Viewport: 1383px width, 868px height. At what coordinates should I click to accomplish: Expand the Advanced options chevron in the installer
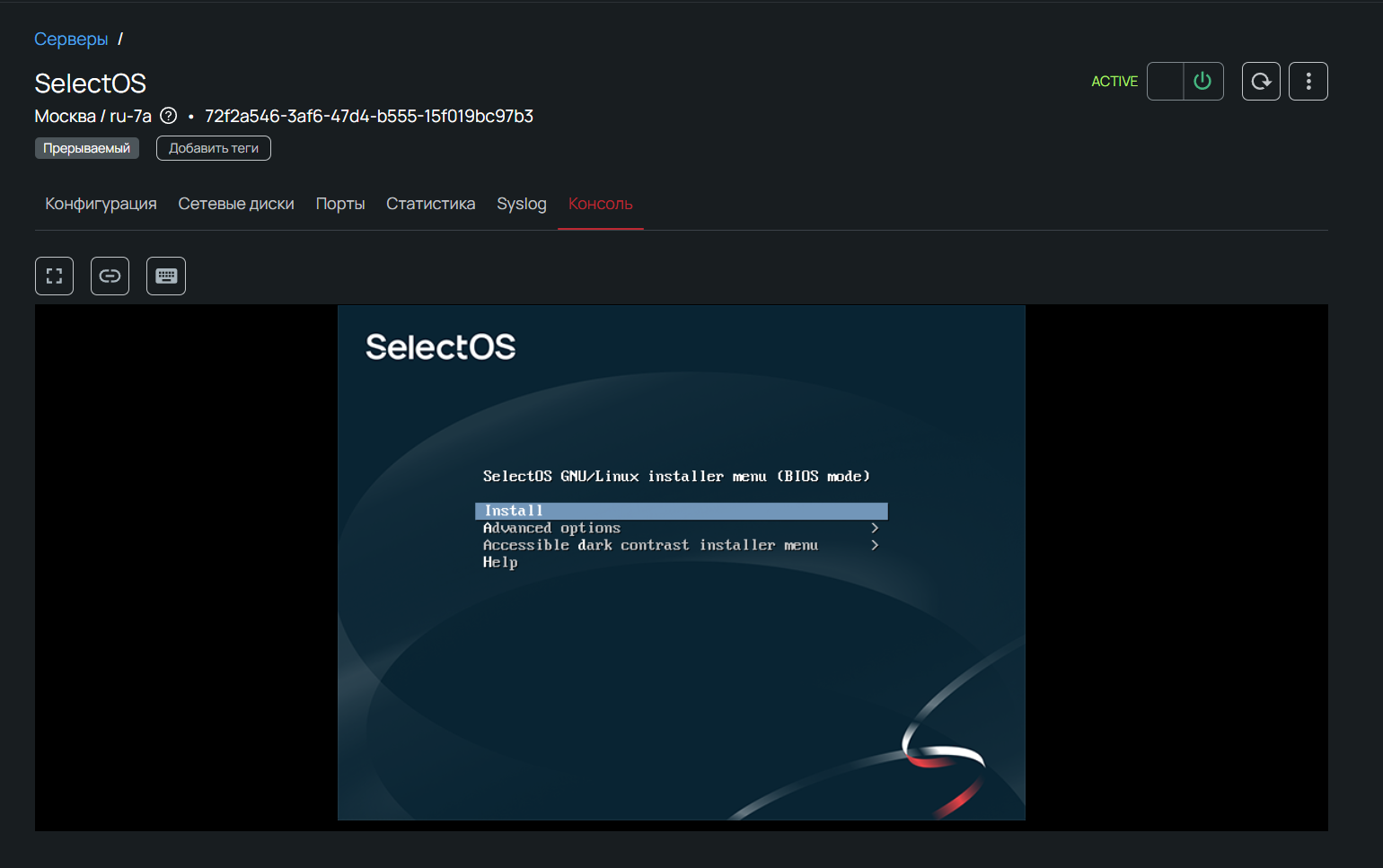click(874, 528)
